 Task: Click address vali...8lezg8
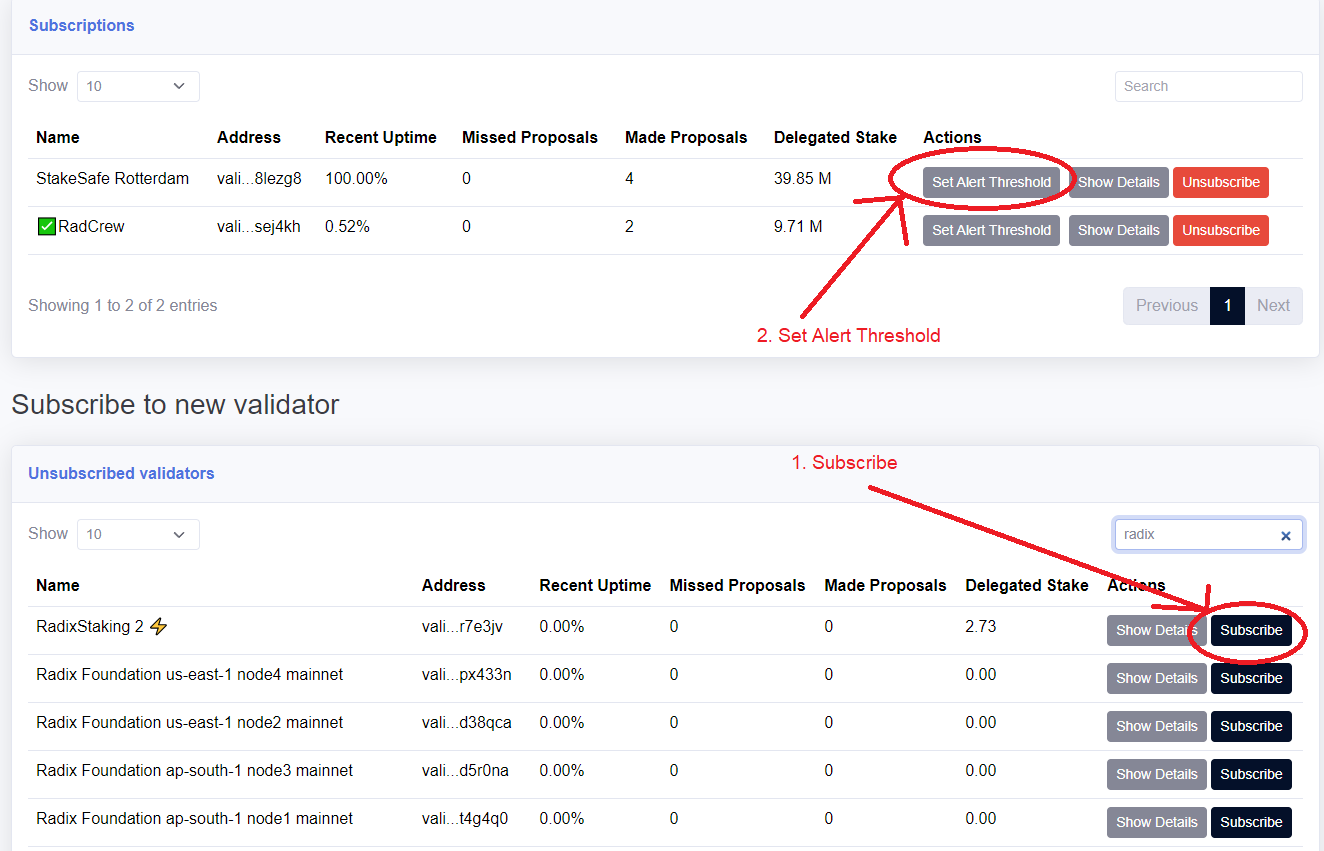click(259, 179)
